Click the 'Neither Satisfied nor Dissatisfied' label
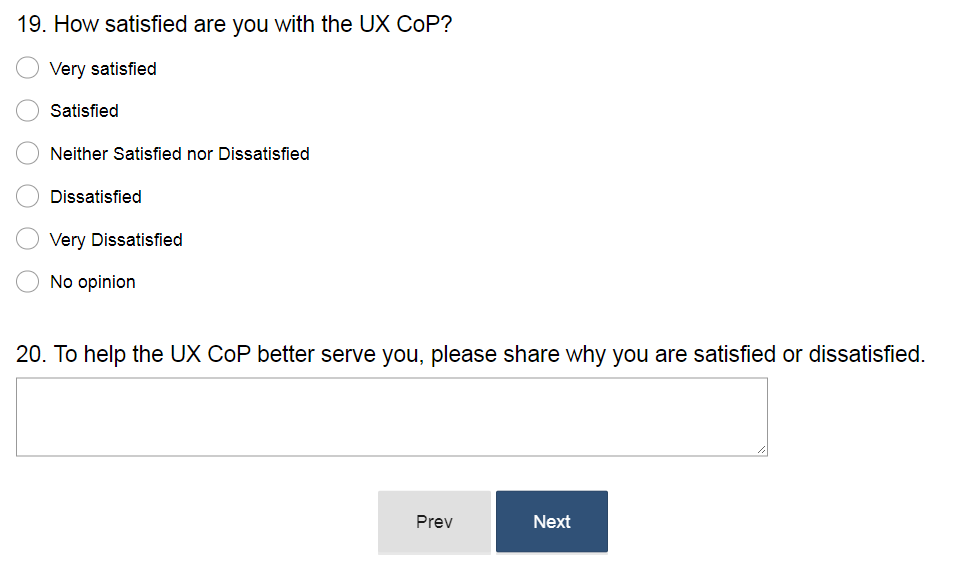 (x=180, y=154)
